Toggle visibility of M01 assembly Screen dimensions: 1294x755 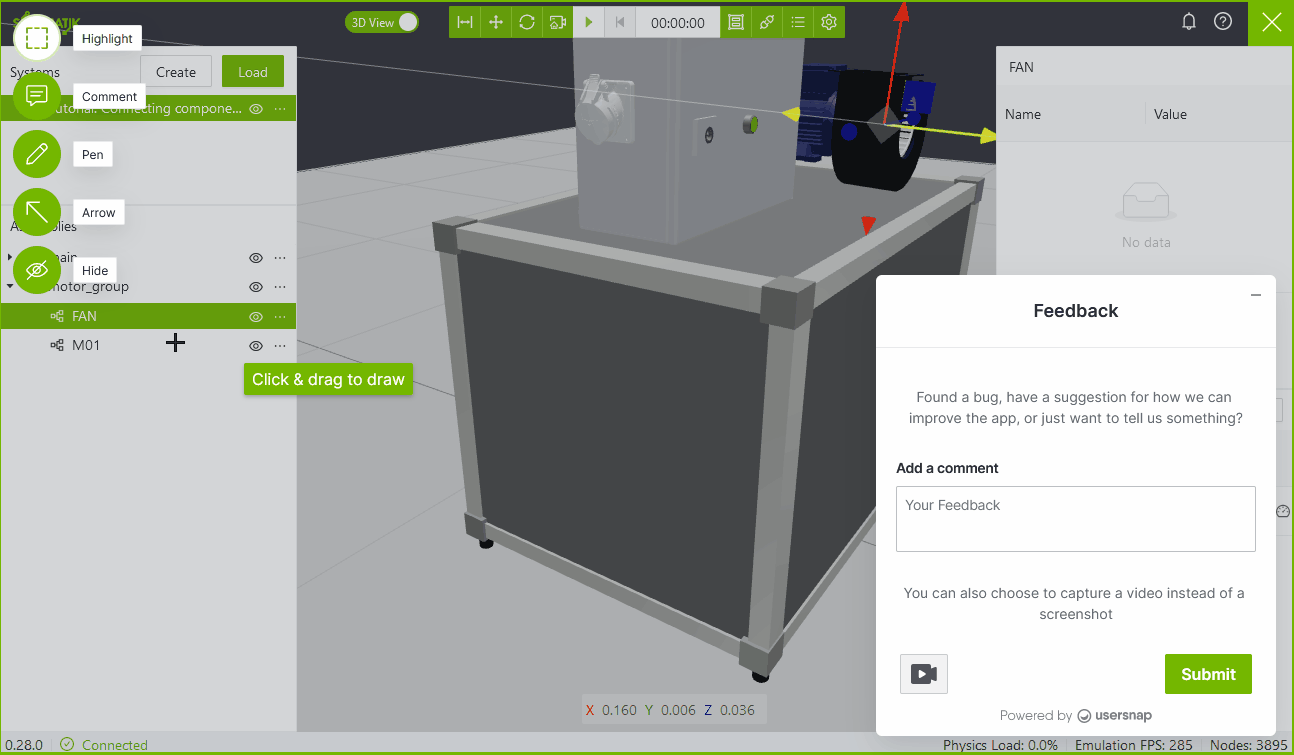[x=256, y=346]
